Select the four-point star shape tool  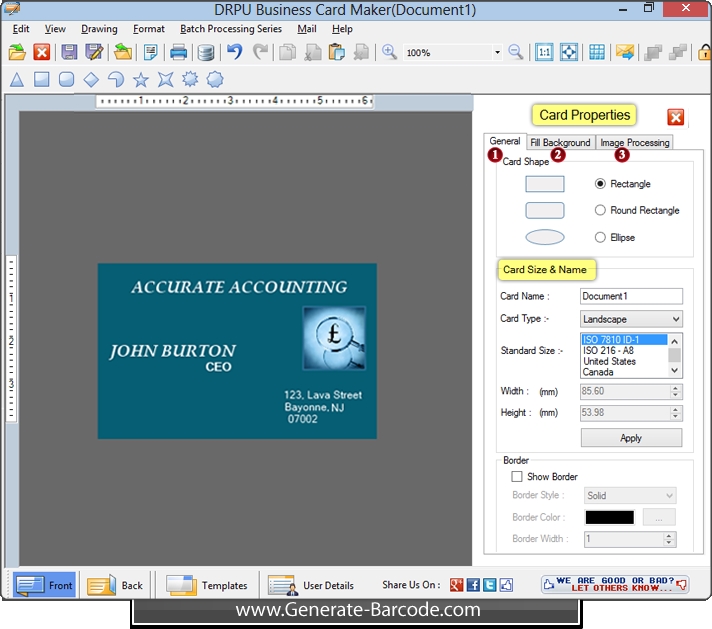165,80
